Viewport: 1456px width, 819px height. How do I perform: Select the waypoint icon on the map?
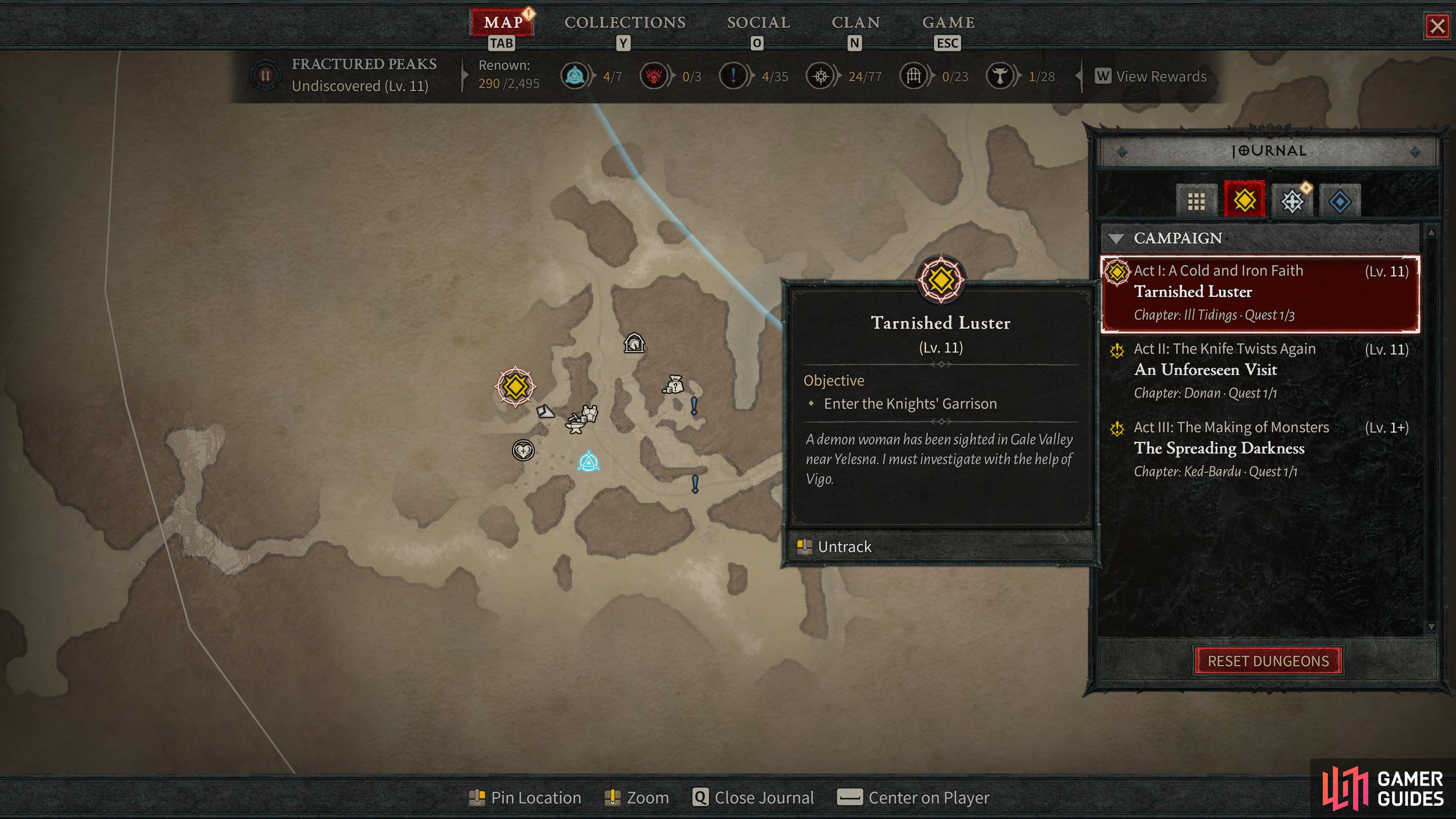click(588, 462)
